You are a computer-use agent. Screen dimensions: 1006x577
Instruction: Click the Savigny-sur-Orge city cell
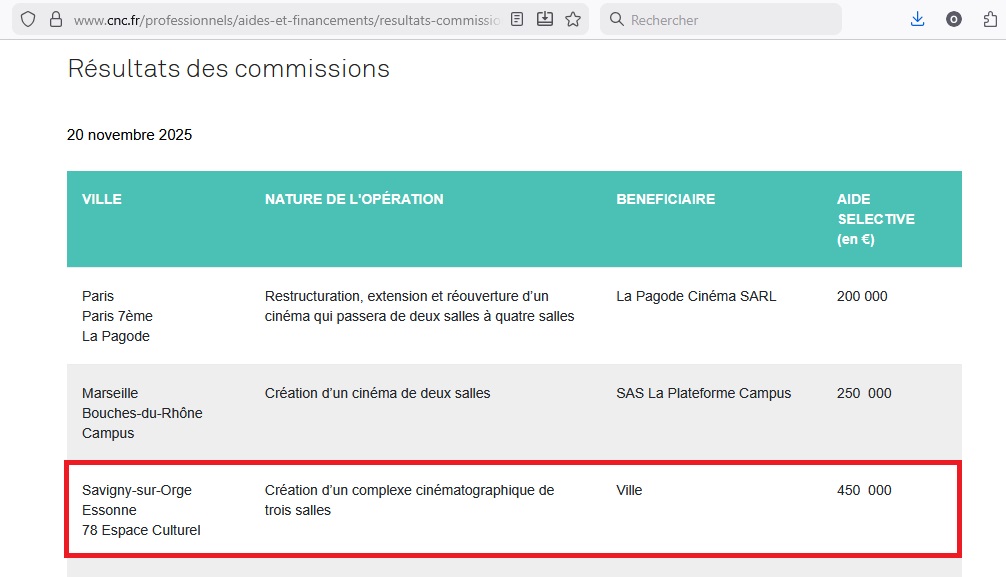tap(137, 490)
